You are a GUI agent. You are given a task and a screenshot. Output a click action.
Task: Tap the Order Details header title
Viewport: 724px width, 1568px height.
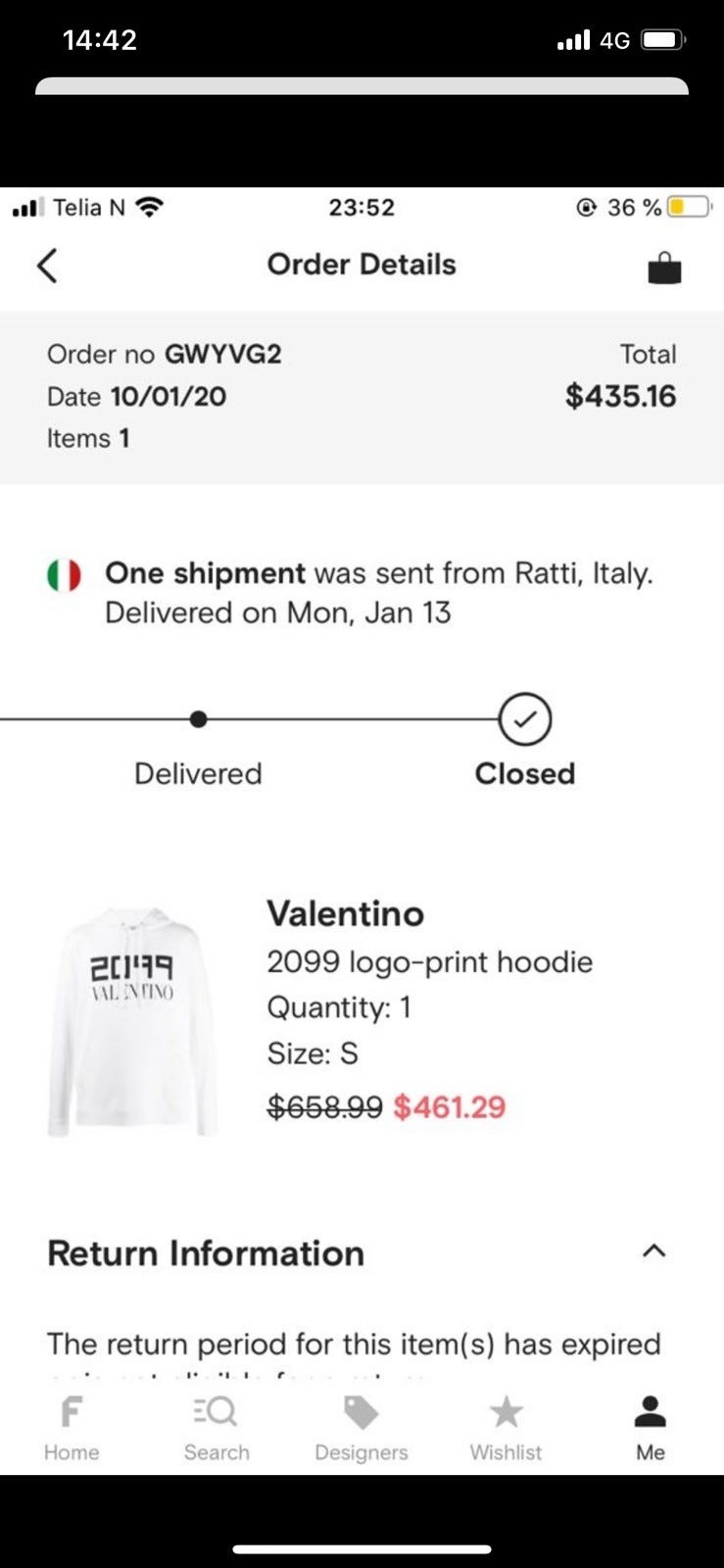(362, 265)
